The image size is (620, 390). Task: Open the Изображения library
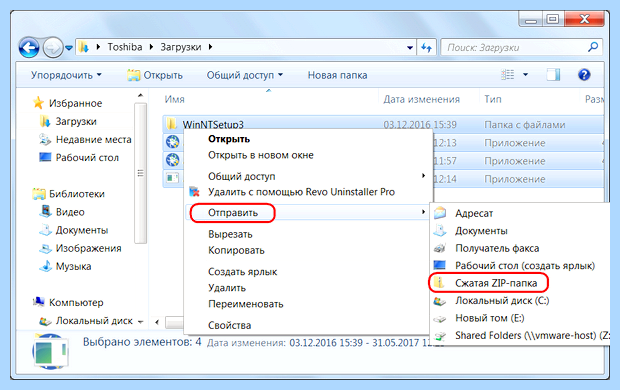point(80,248)
